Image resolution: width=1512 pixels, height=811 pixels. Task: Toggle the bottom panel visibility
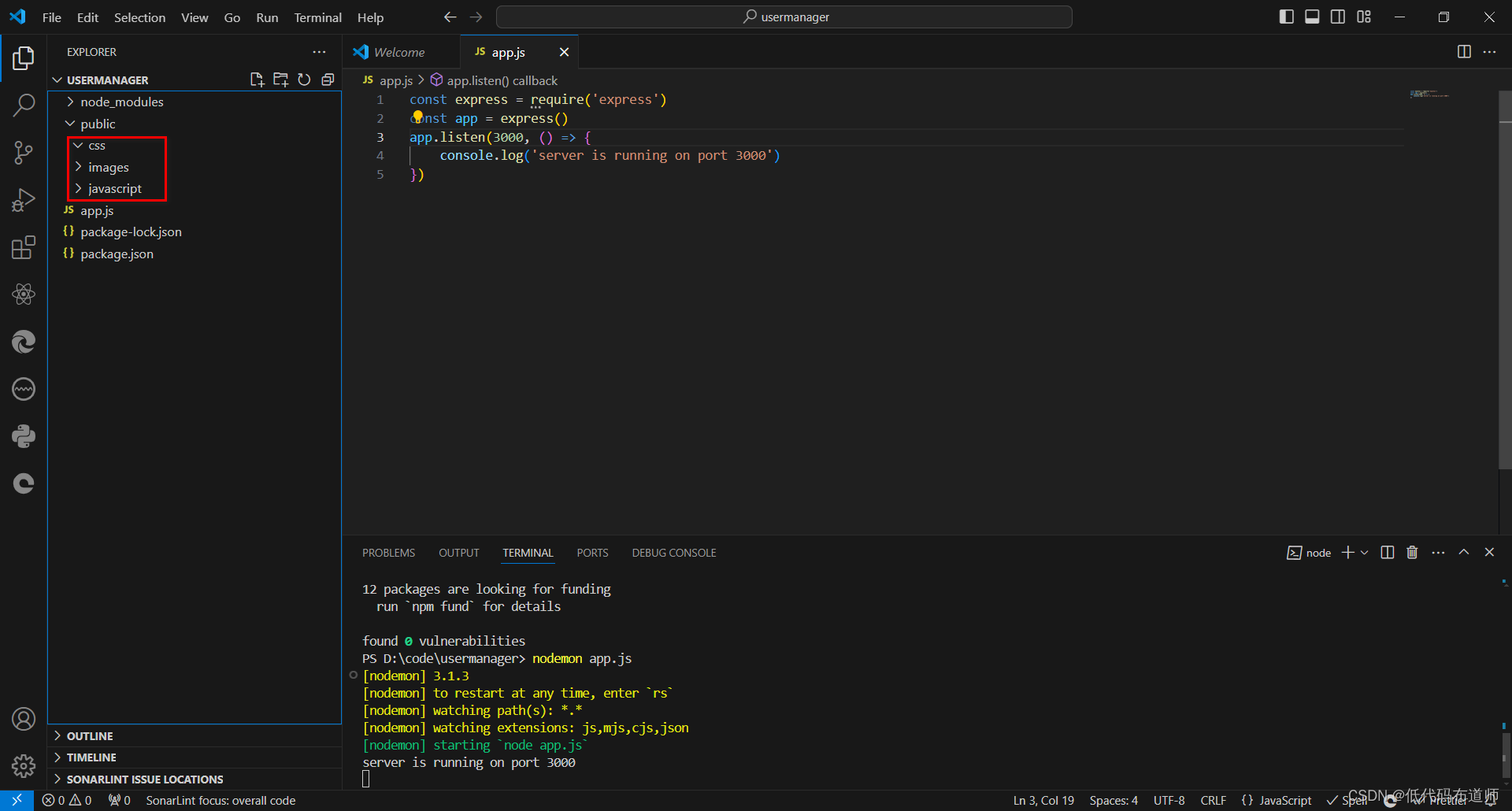(x=1312, y=17)
